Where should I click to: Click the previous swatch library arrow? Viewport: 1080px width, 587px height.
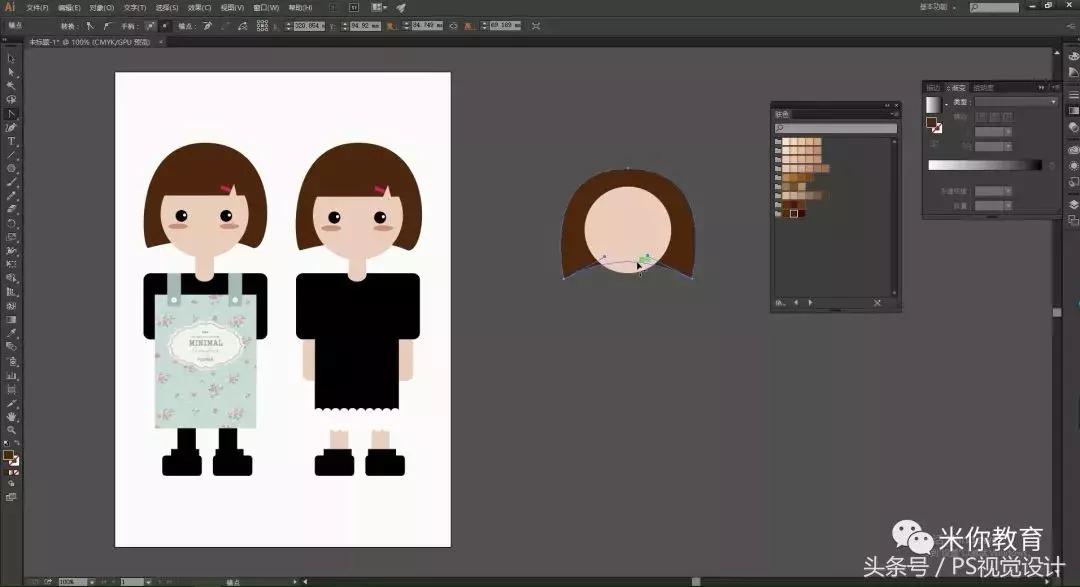[796, 302]
